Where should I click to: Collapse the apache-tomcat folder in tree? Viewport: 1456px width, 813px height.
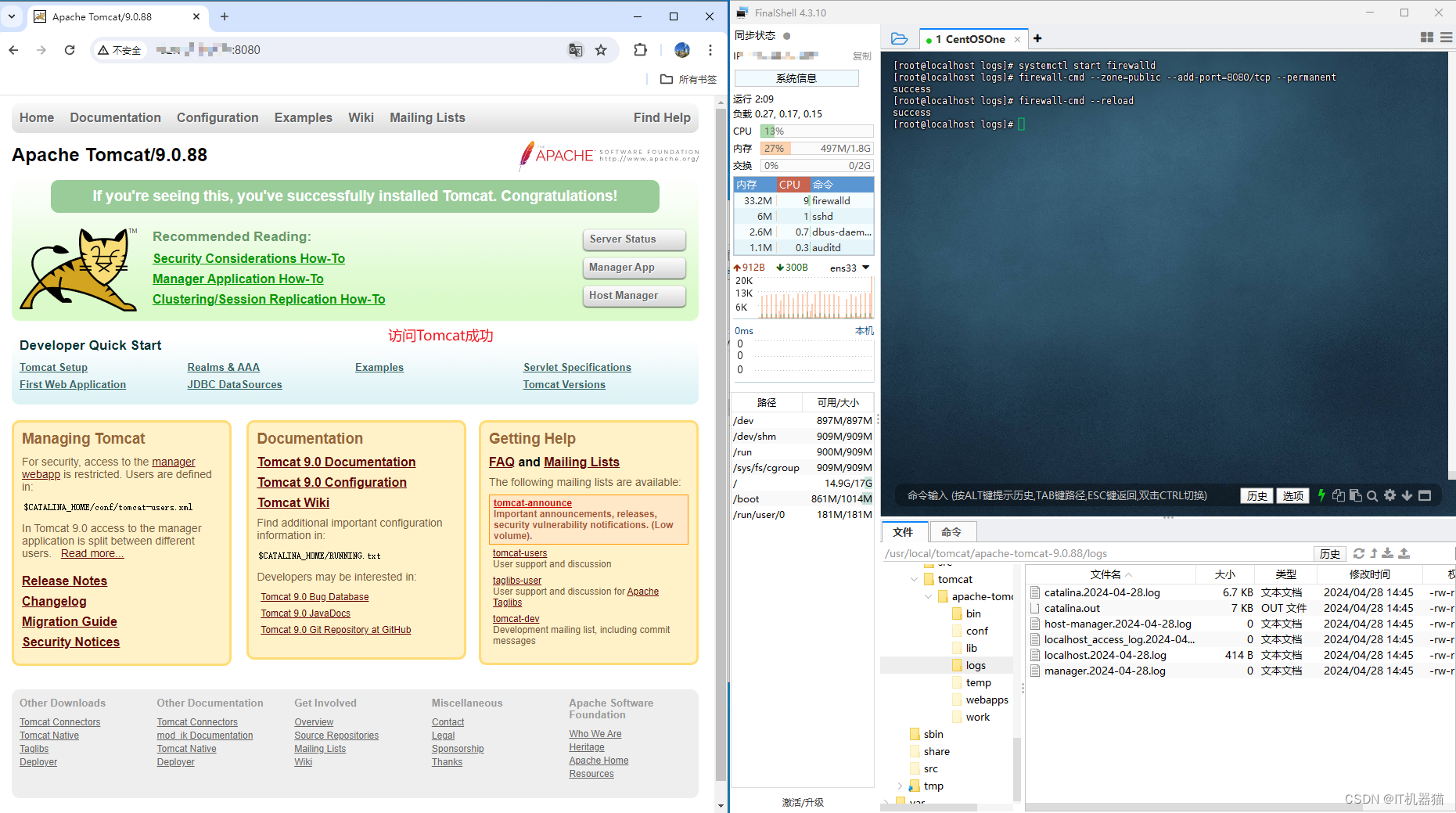click(929, 596)
